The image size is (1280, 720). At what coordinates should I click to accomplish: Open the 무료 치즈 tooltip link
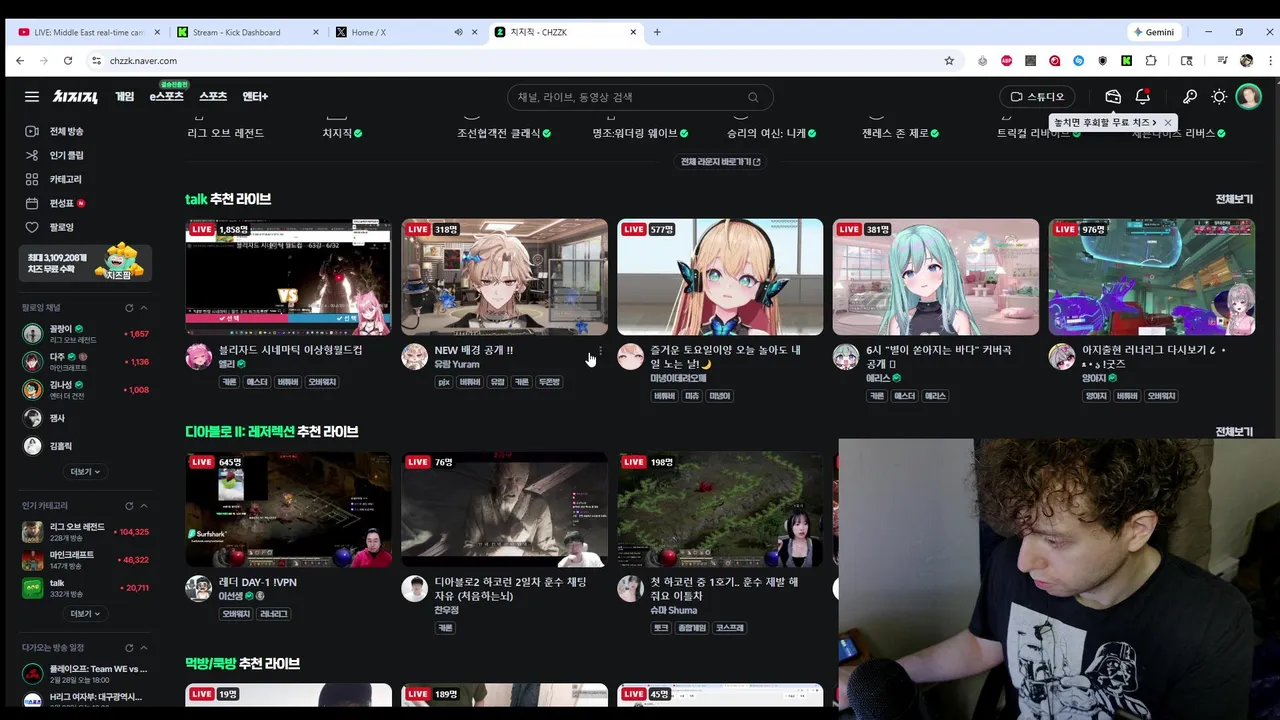(x=1105, y=122)
